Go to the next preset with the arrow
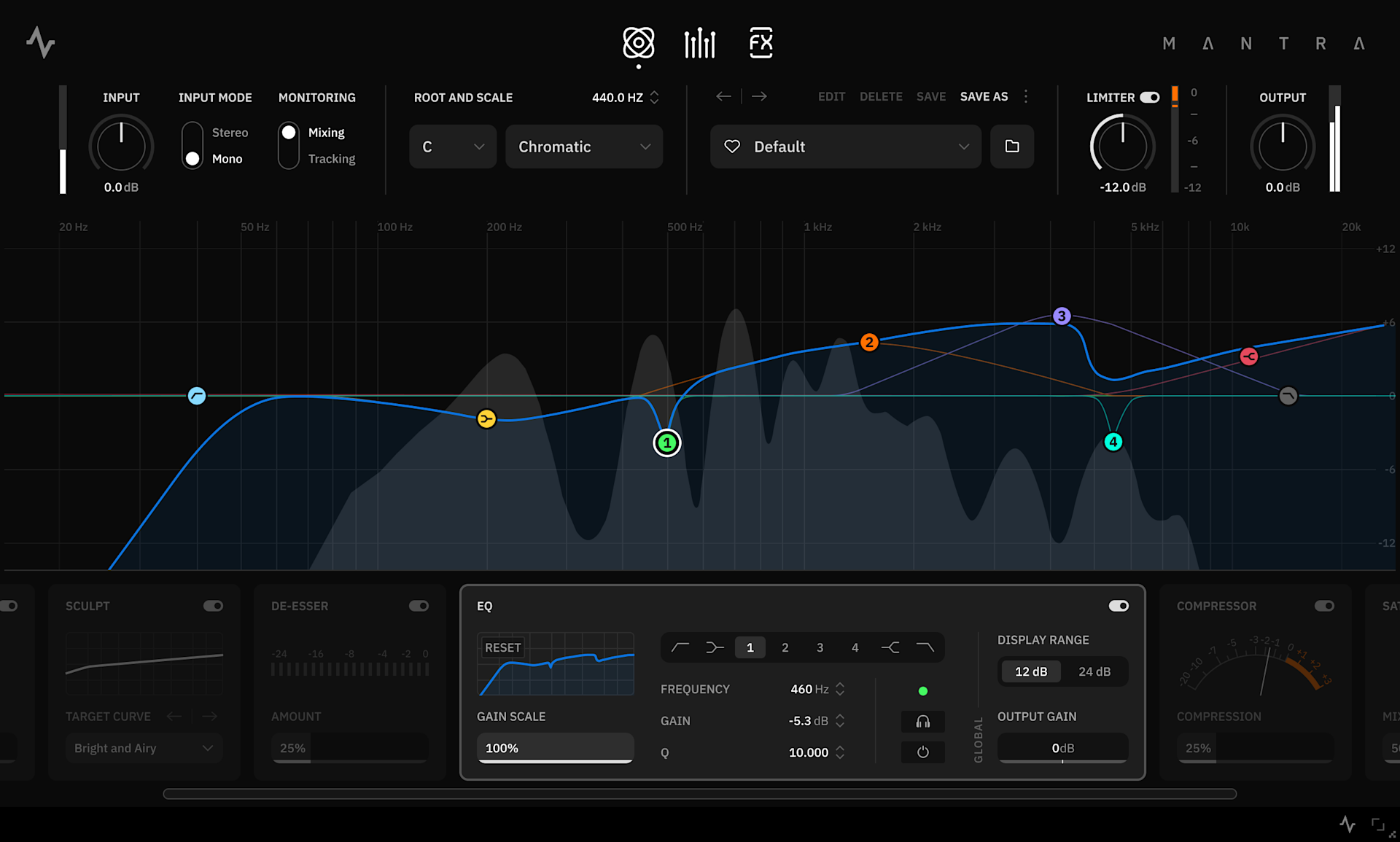The image size is (1400, 842). pos(759,96)
